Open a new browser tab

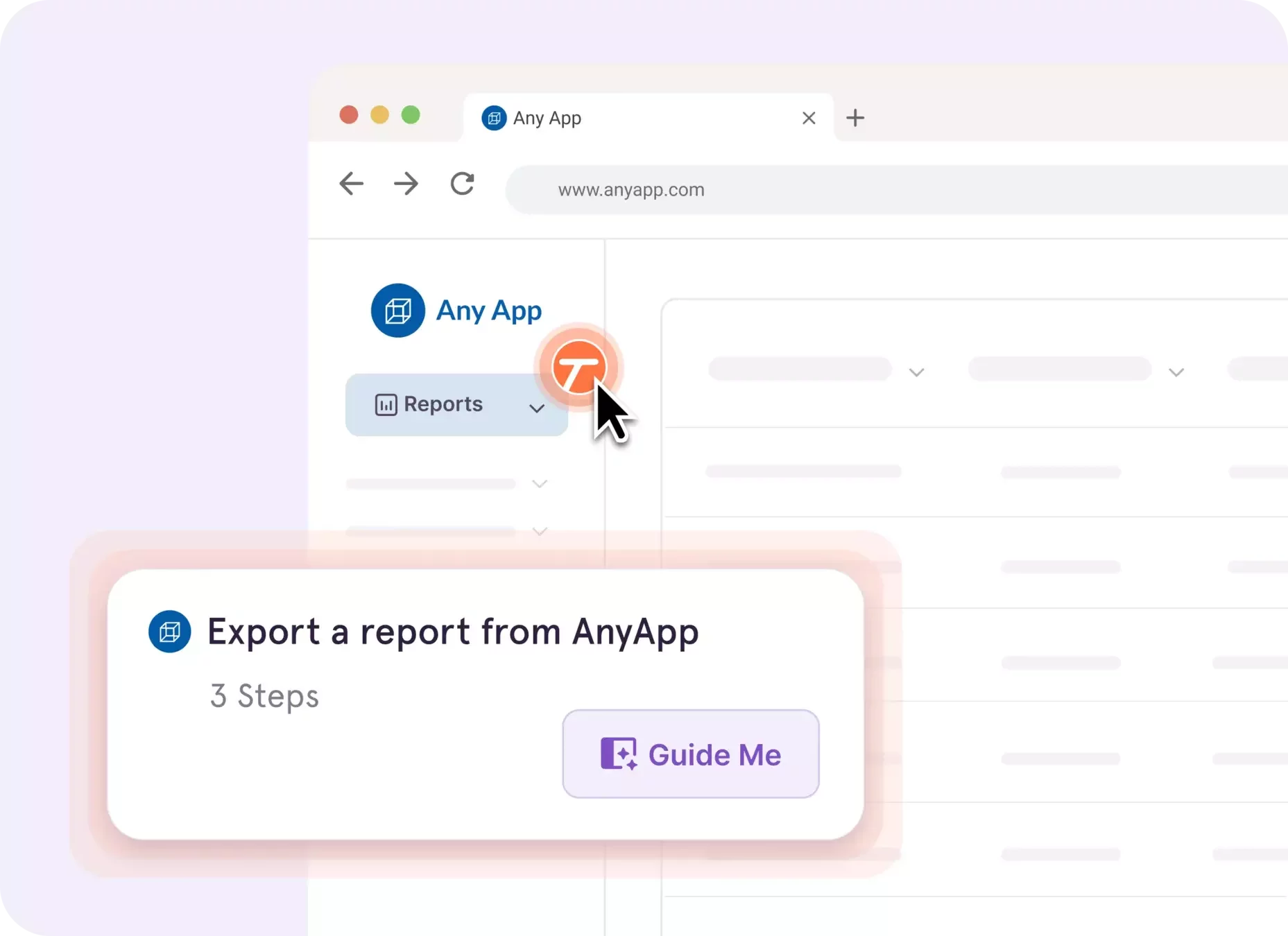(x=855, y=118)
